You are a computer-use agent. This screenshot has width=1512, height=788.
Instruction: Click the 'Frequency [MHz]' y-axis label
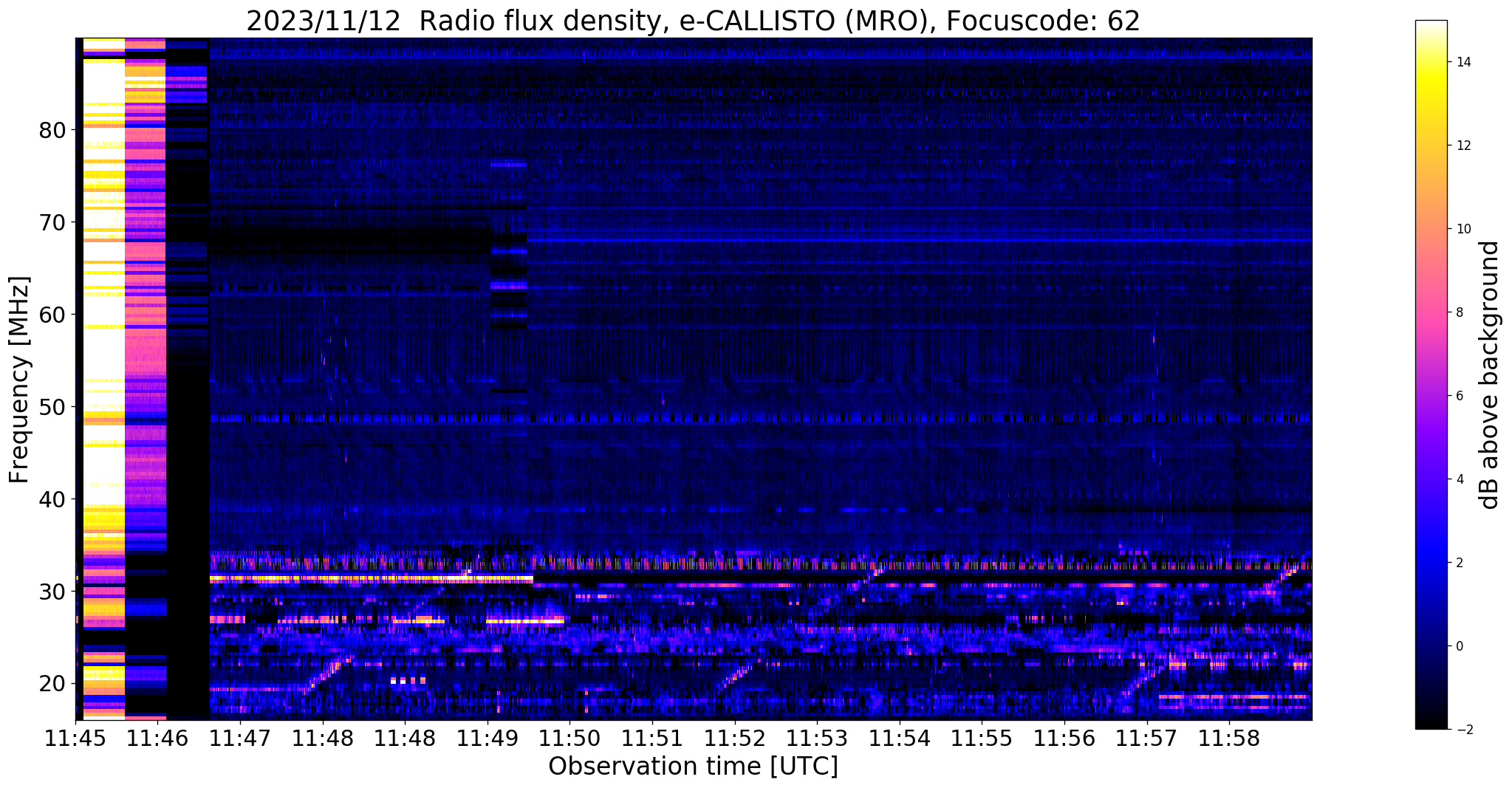tap(19, 380)
